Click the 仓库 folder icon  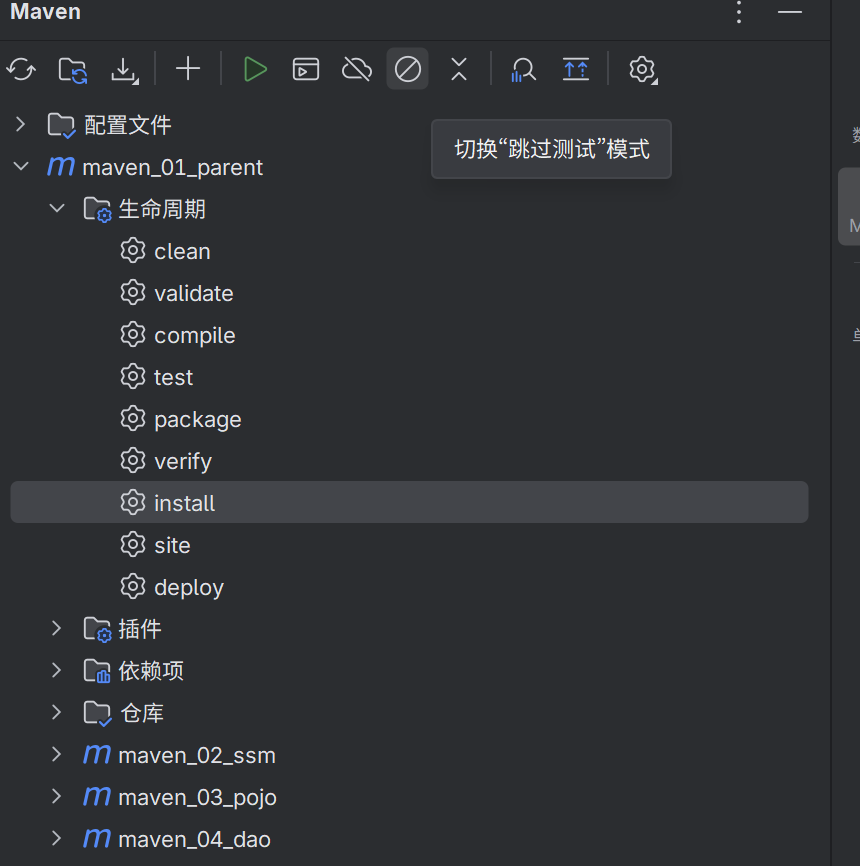pos(97,713)
